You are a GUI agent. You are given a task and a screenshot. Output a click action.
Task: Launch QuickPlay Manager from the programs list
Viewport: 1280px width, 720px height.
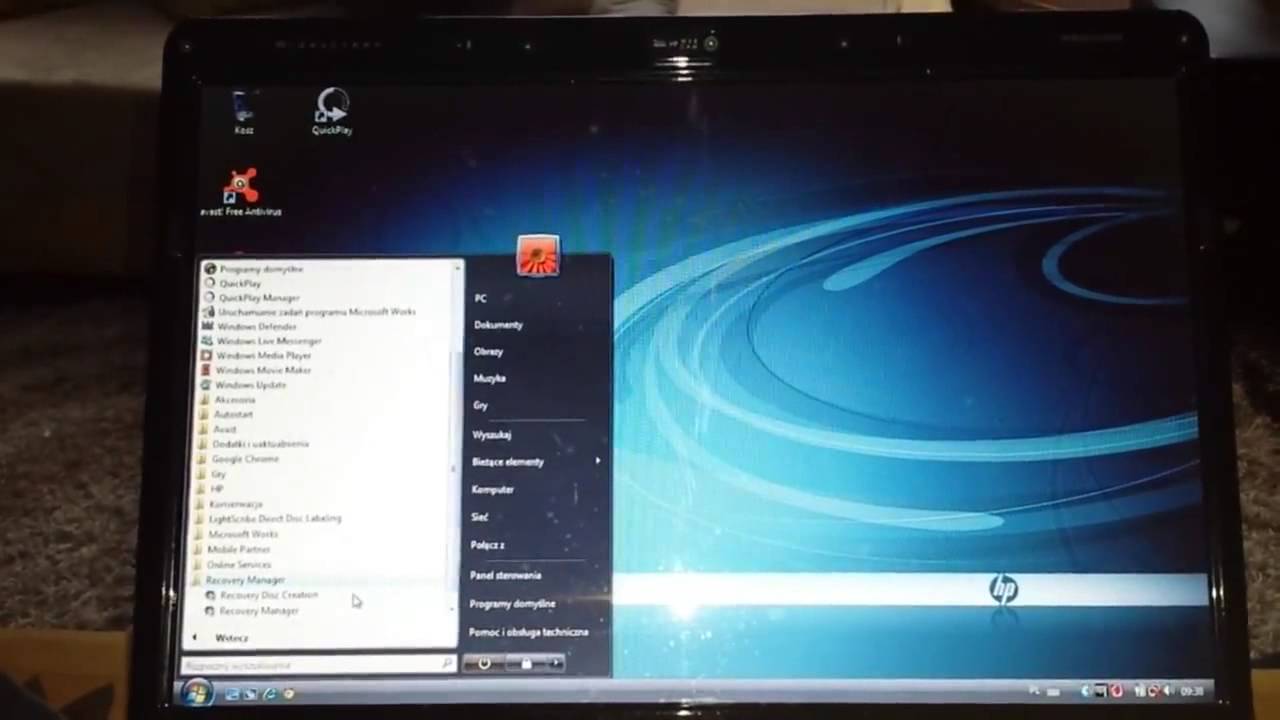pos(252,298)
